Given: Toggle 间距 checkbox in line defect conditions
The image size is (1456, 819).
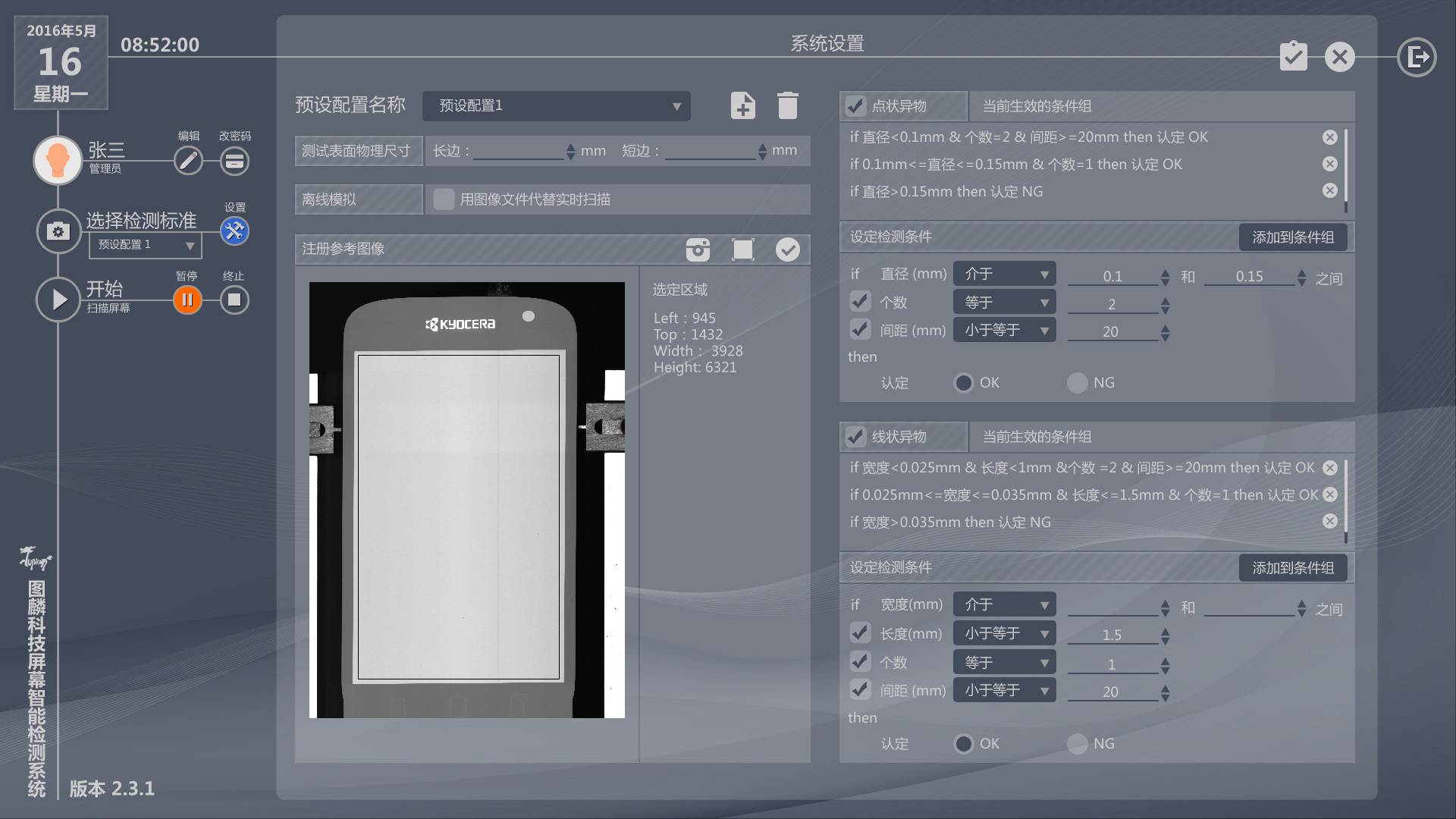Looking at the screenshot, I should pyautogui.click(x=860, y=689).
